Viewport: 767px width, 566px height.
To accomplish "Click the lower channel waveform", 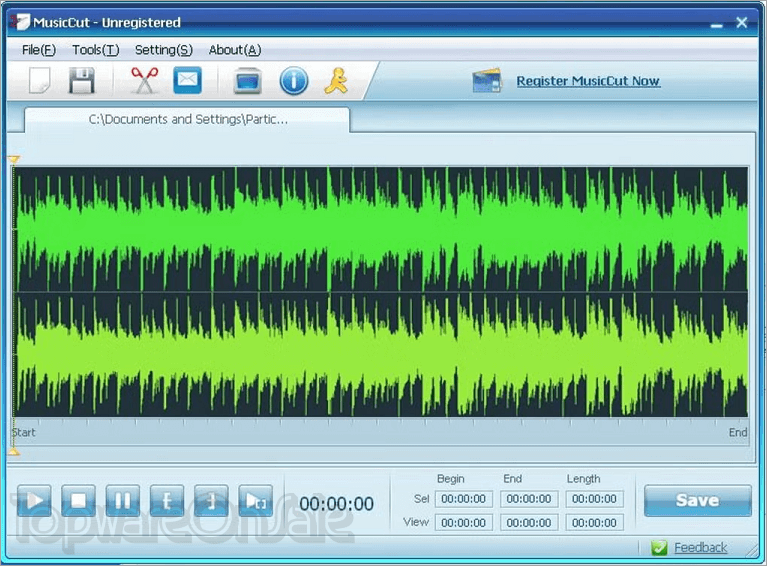I will [381, 355].
